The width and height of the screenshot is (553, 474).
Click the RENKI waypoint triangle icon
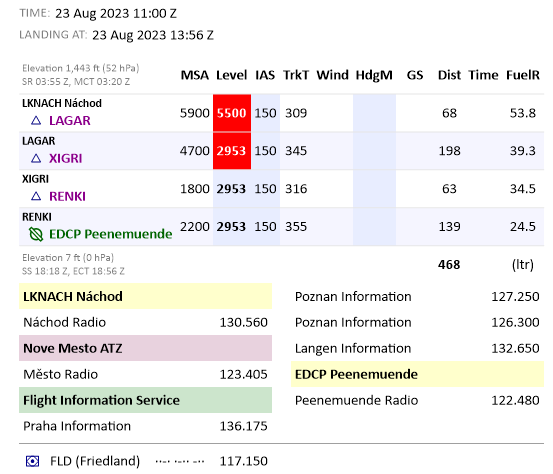(36, 196)
